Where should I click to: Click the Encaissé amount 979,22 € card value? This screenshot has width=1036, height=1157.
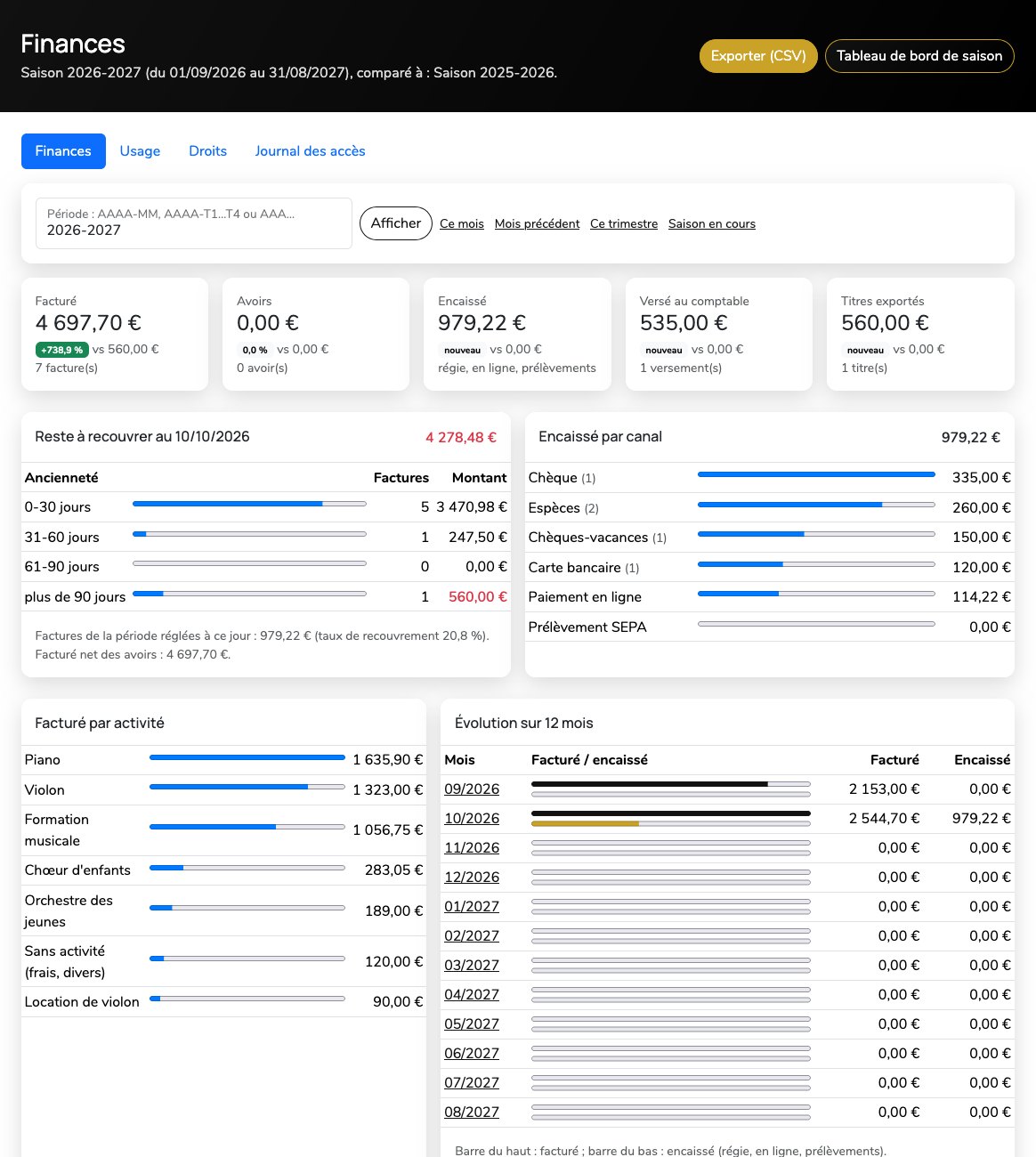482,323
